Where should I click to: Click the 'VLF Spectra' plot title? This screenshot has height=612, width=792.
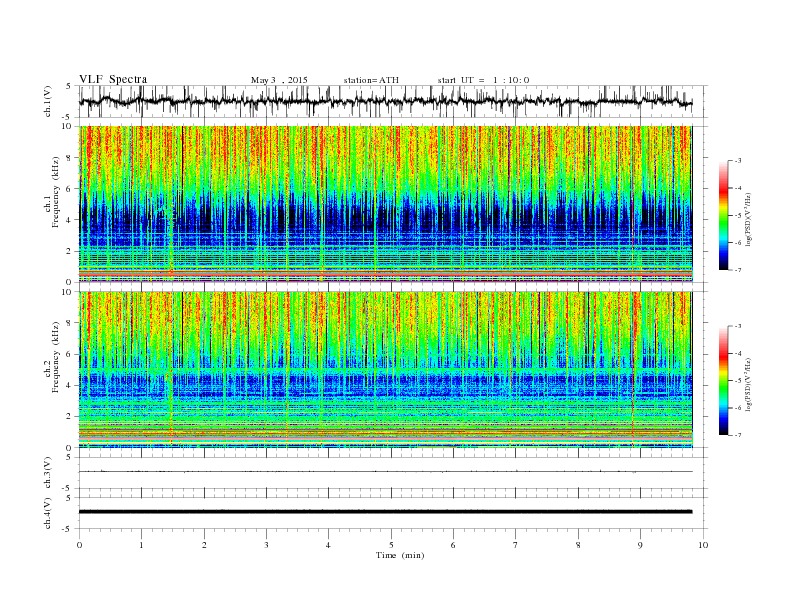pyautogui.click(x=113, y=79)
